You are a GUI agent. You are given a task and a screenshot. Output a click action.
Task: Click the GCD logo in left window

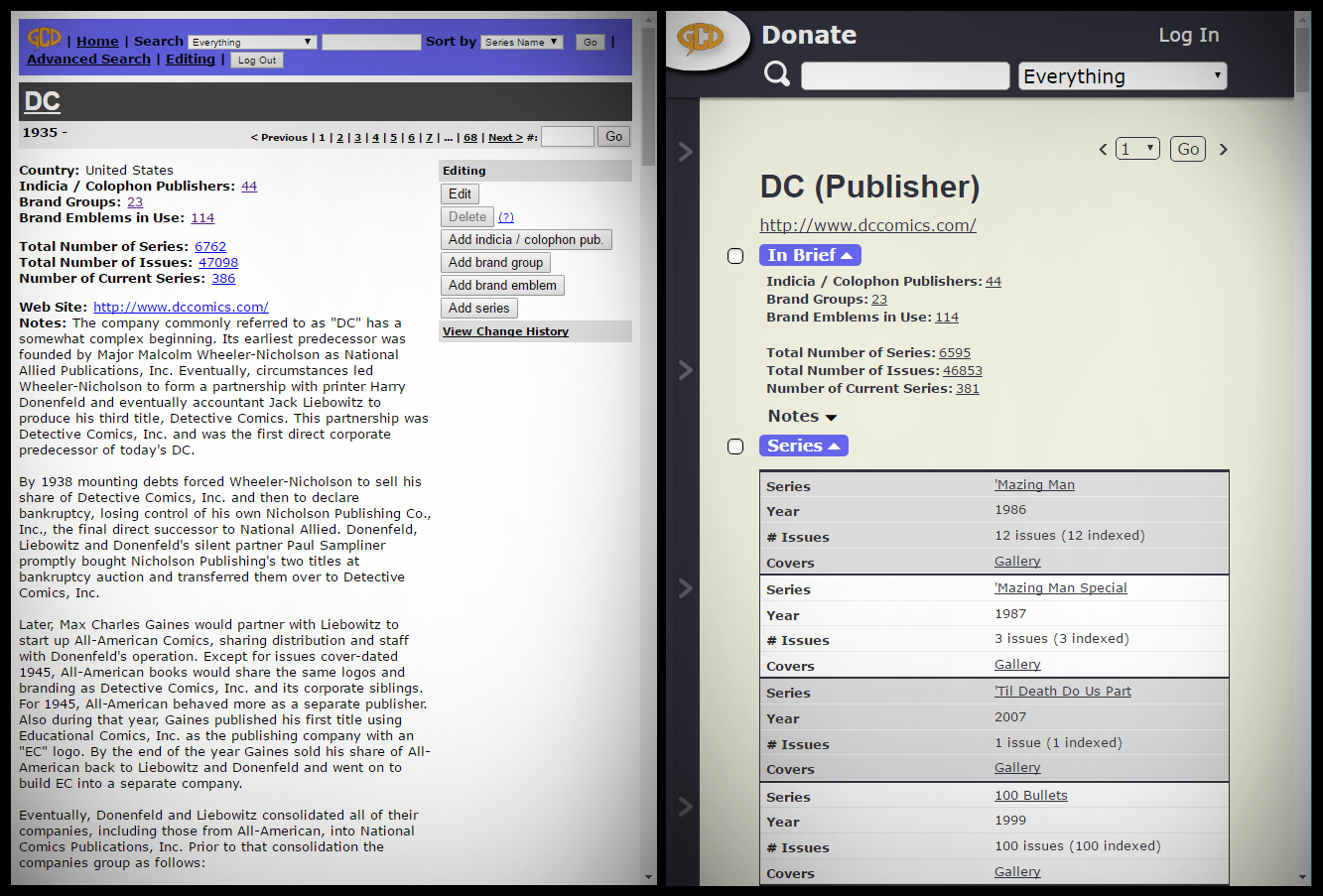(44, 38)
